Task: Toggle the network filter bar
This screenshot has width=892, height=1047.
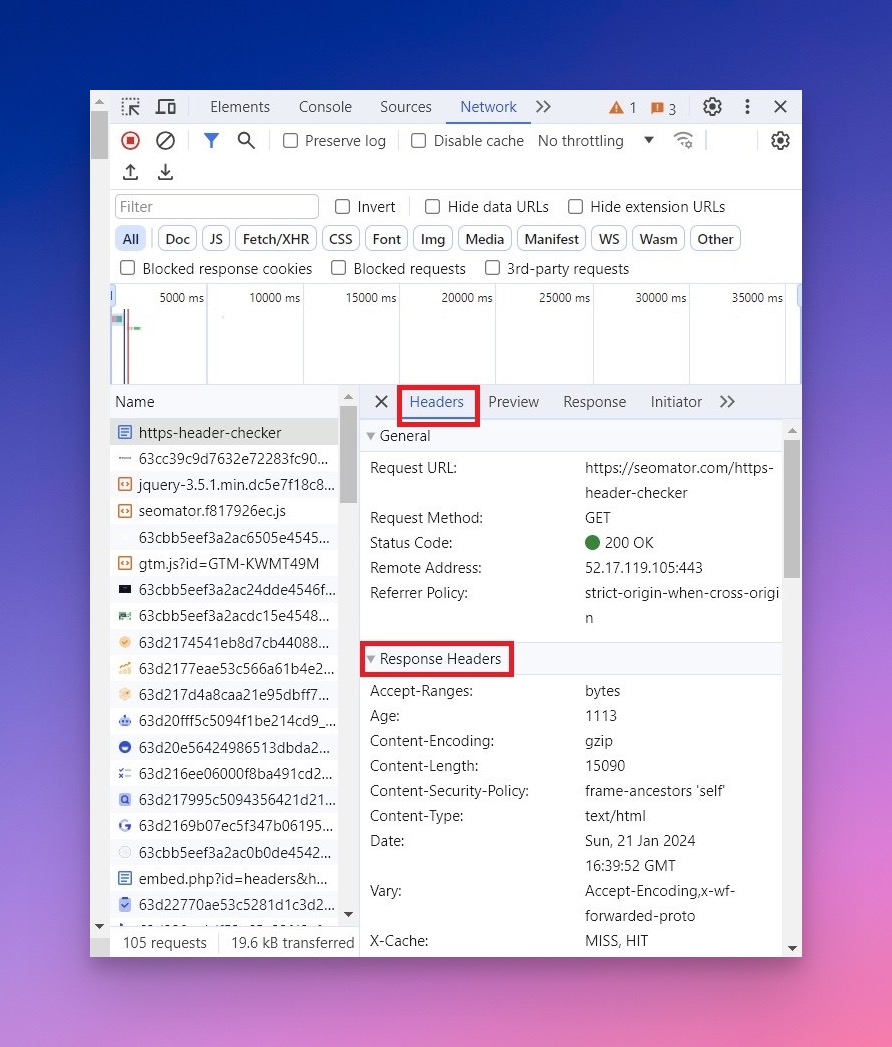Action: (211, 140)
